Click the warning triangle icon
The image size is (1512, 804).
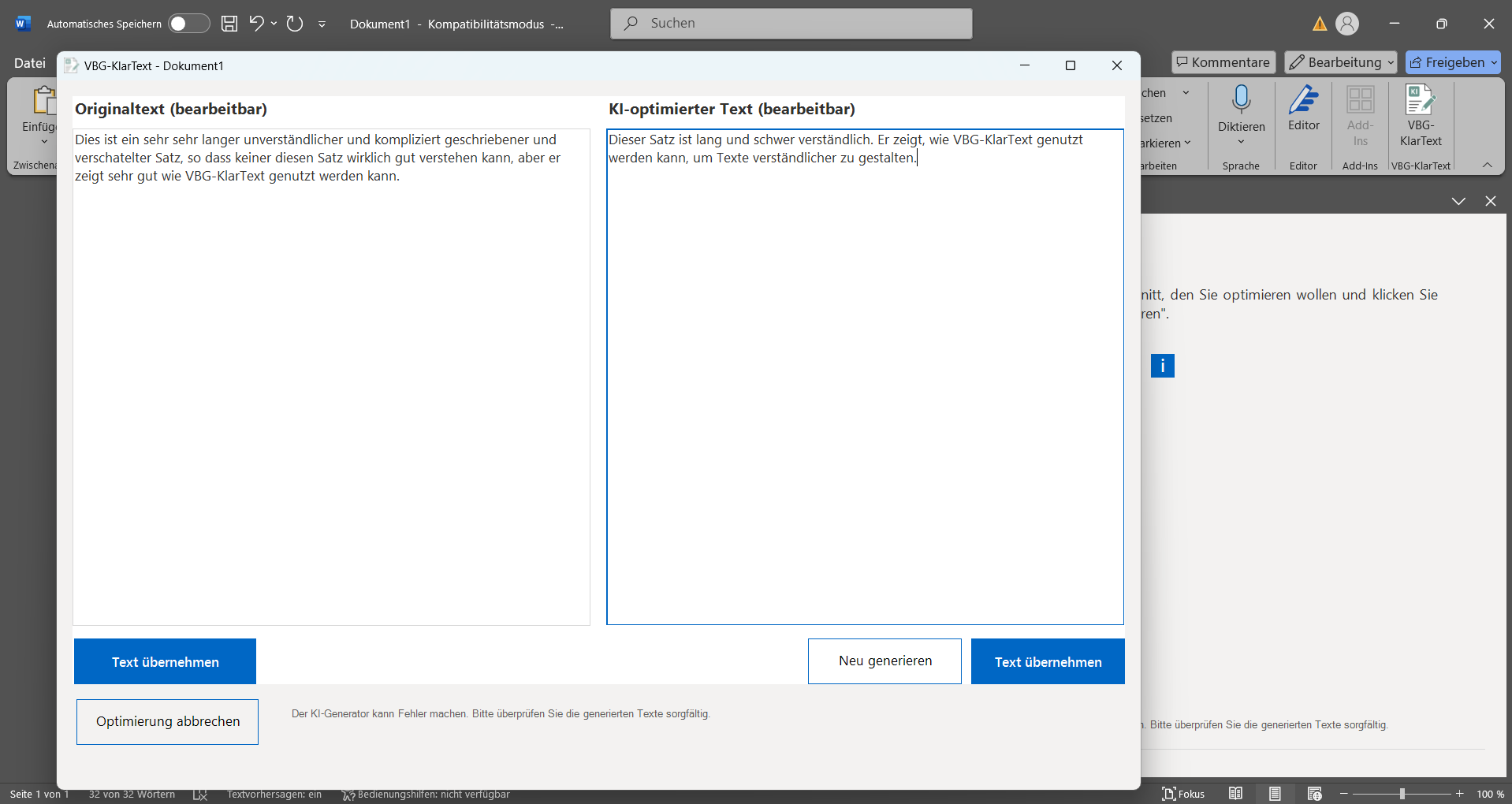click(1319, 24)
